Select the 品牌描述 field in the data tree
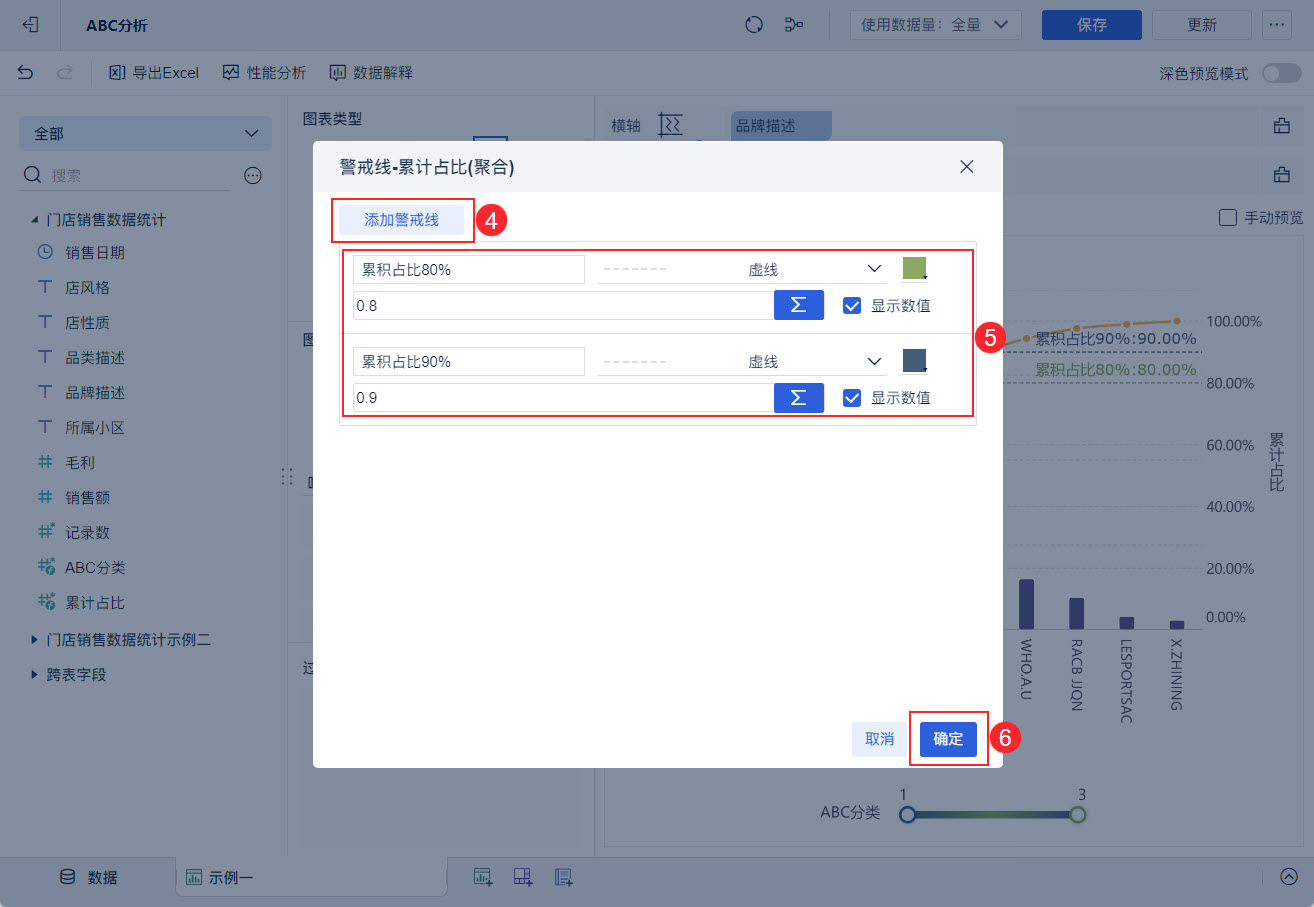The image size is (1314, 907). pyautogui.click(x=95, y=393)
